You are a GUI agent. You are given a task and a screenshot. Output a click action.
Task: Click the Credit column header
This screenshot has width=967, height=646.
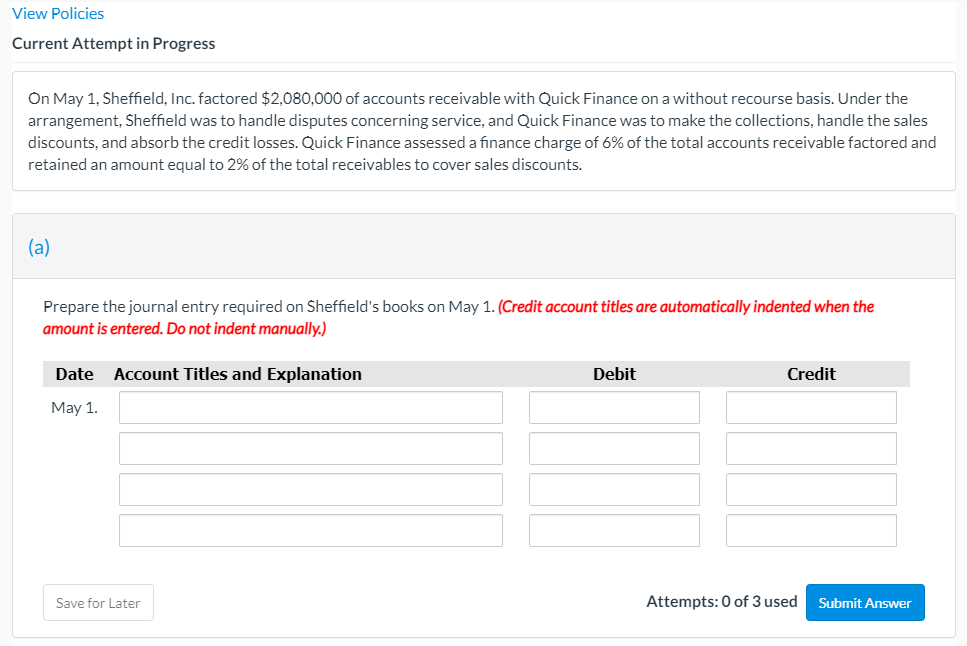tap(811, 374)
